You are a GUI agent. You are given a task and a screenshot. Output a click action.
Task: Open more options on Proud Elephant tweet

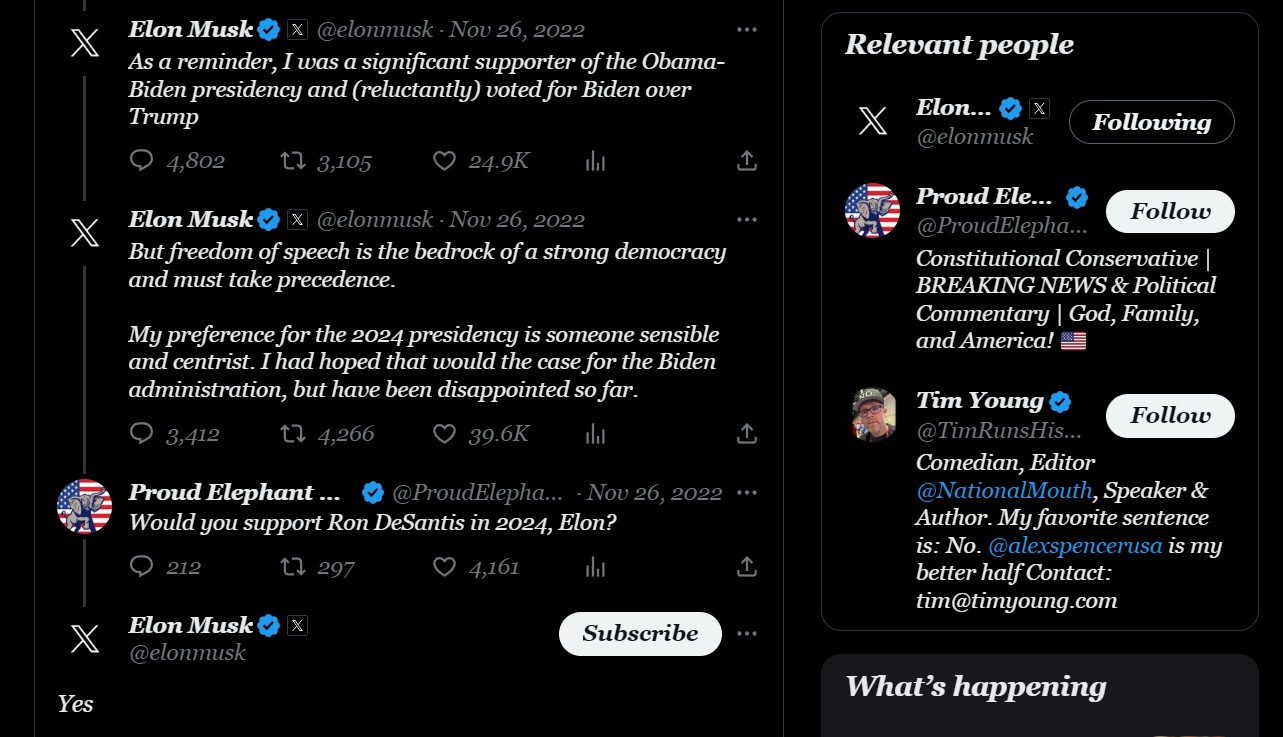[746, 492]
